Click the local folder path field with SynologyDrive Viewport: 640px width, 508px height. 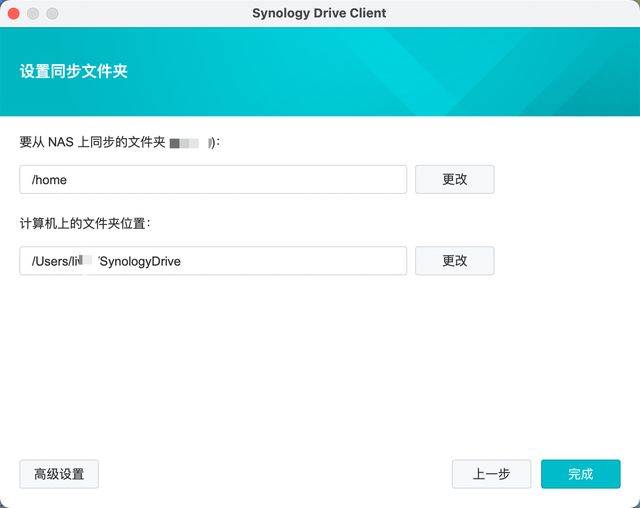[213, 261]
